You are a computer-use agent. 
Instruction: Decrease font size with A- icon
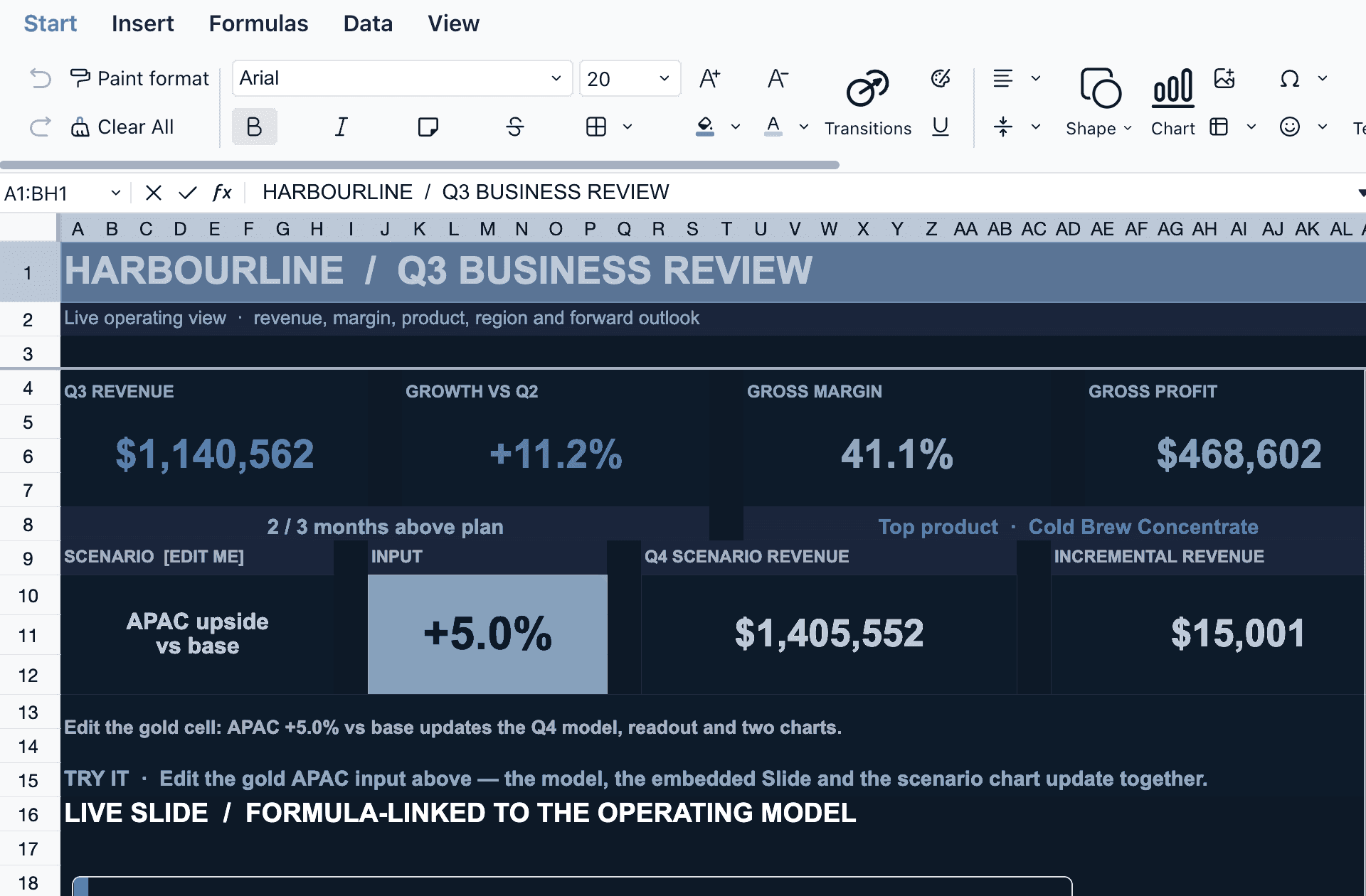click(x=778, y=78)
